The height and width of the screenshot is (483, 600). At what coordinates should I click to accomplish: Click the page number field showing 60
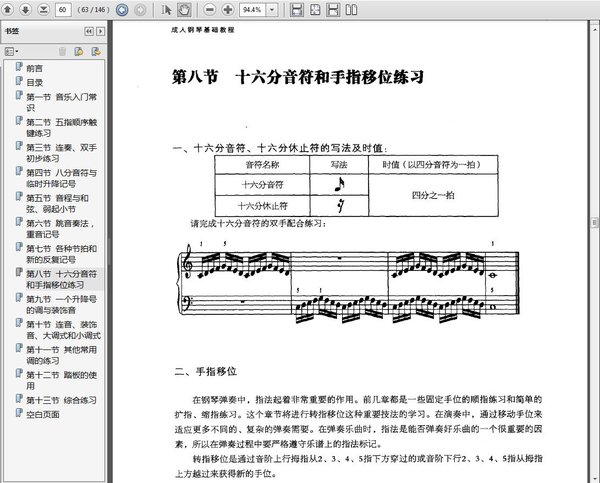63,10
